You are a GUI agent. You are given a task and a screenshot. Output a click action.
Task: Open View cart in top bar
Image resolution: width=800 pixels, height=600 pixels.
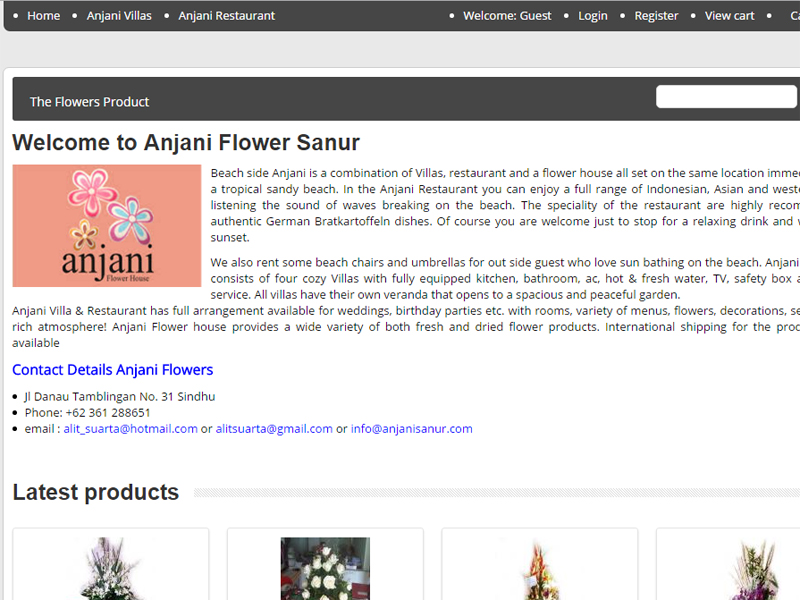(729, 16)
